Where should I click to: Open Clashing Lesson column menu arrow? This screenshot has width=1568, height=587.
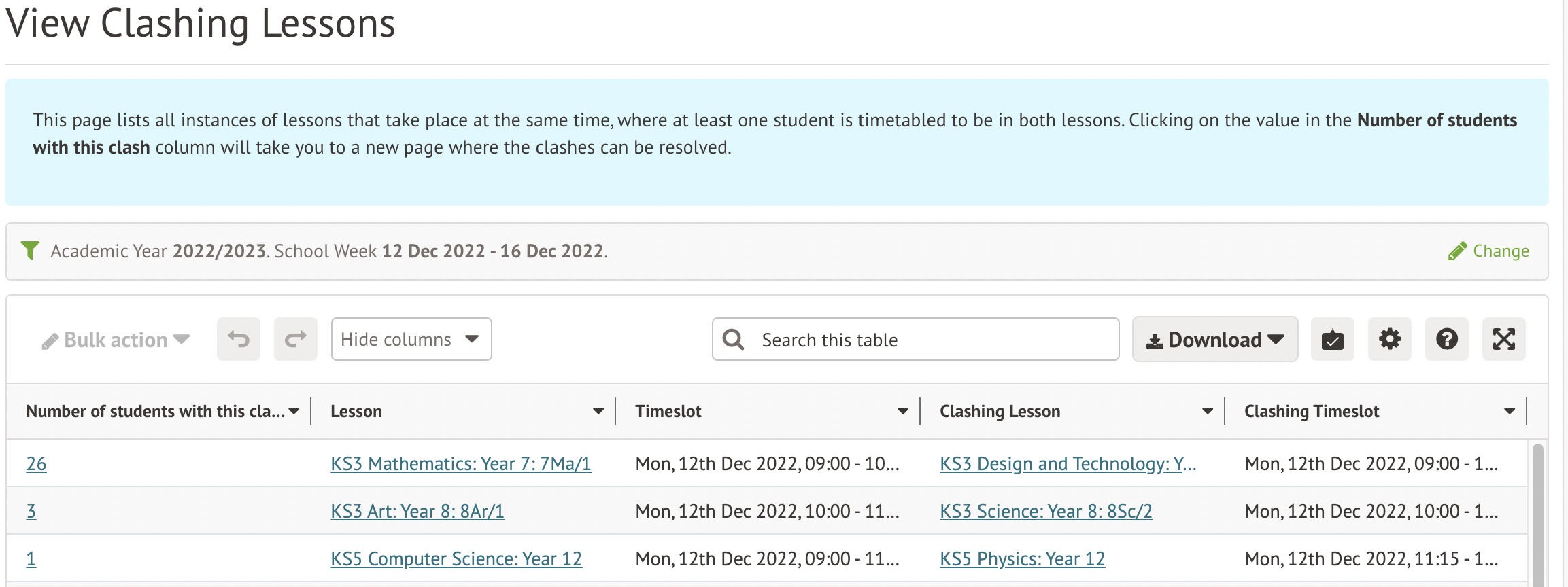(1207, 412)
